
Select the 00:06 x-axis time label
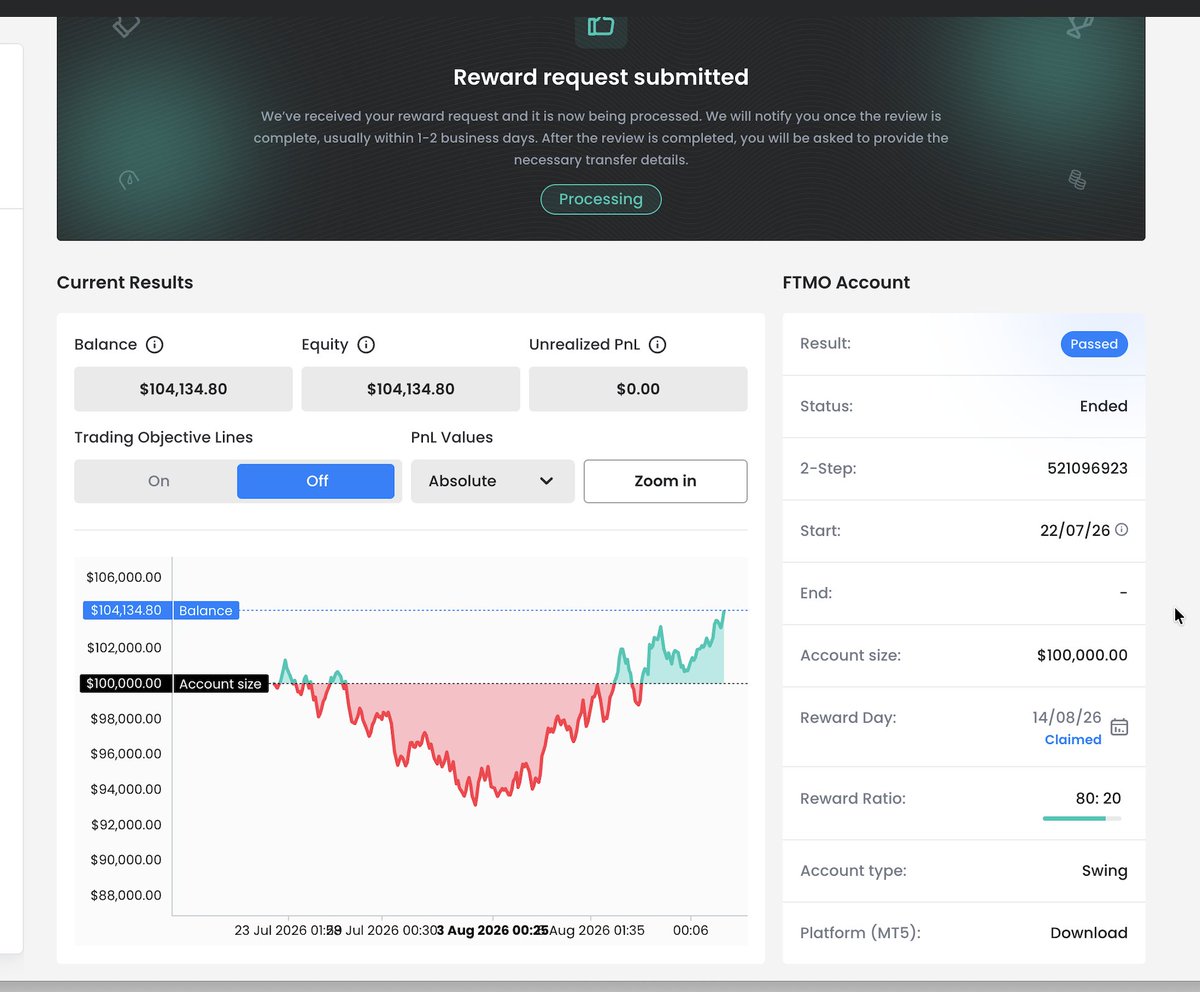pos(690,931)
